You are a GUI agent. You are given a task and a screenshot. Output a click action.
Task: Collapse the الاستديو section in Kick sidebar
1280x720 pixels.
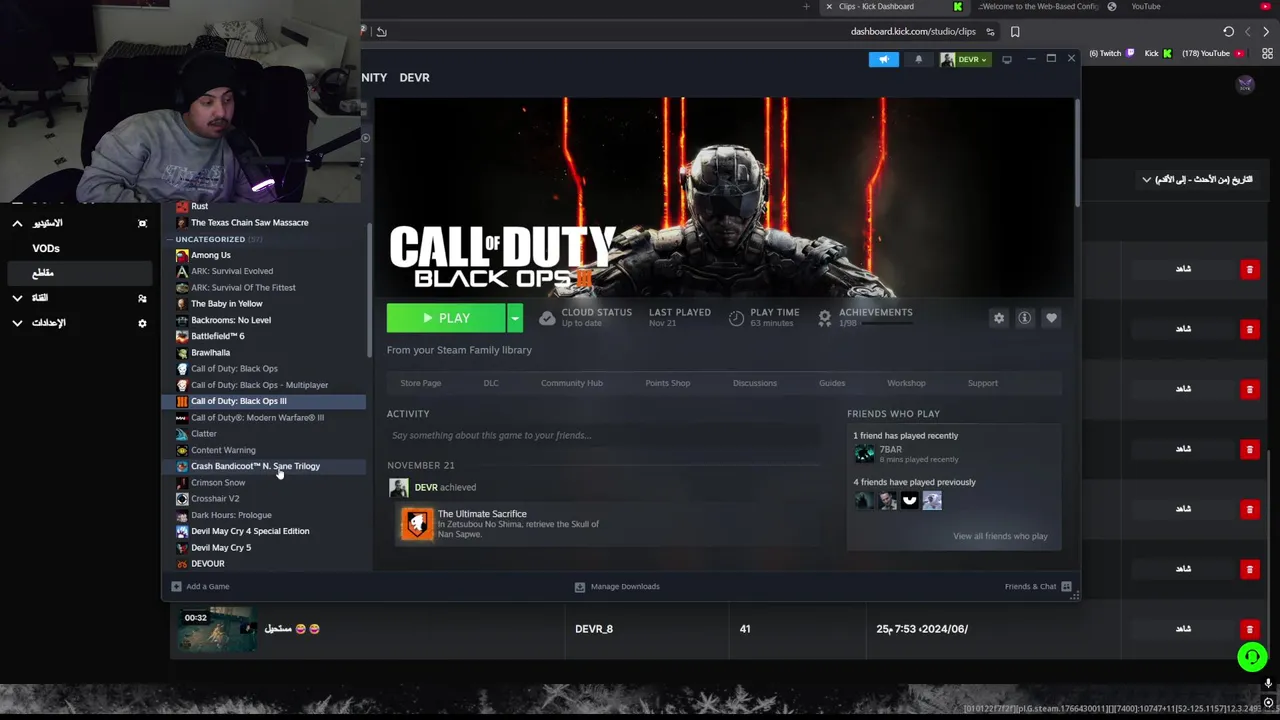pos(17,223)
